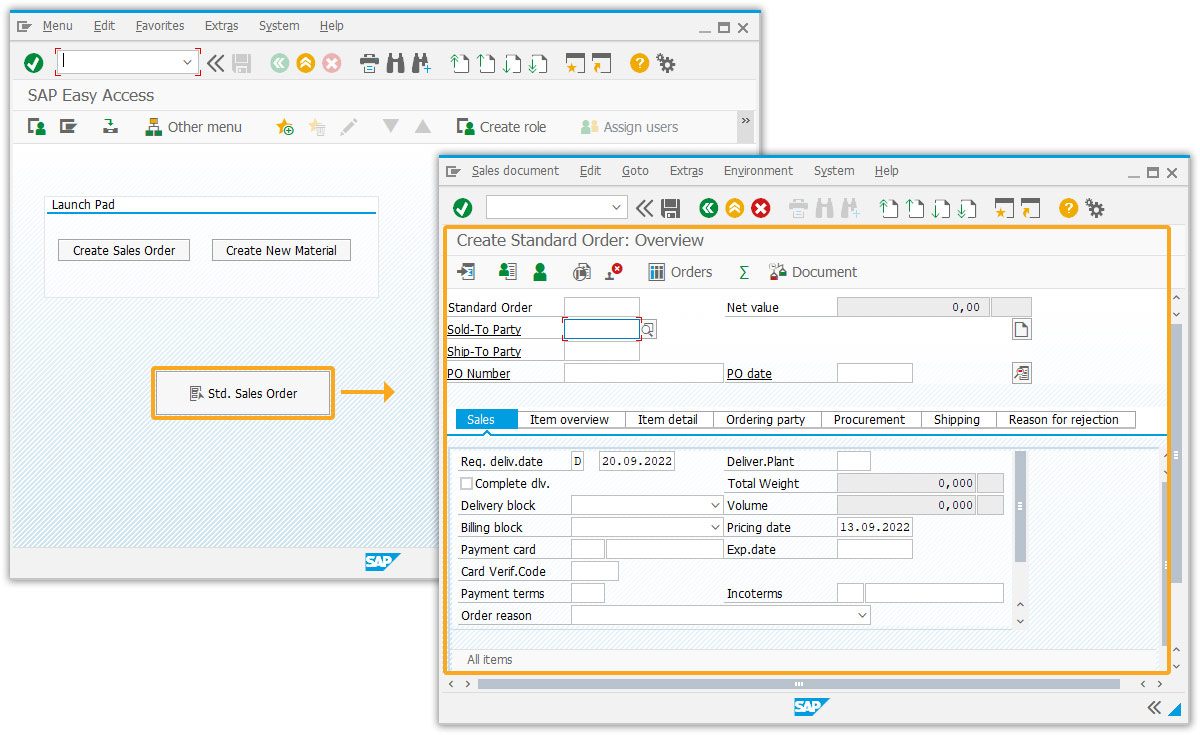The width and height of the screenshot is (1200, 735).
Task: Click the Add to Favorites star icon
Action: pos(285,127)
